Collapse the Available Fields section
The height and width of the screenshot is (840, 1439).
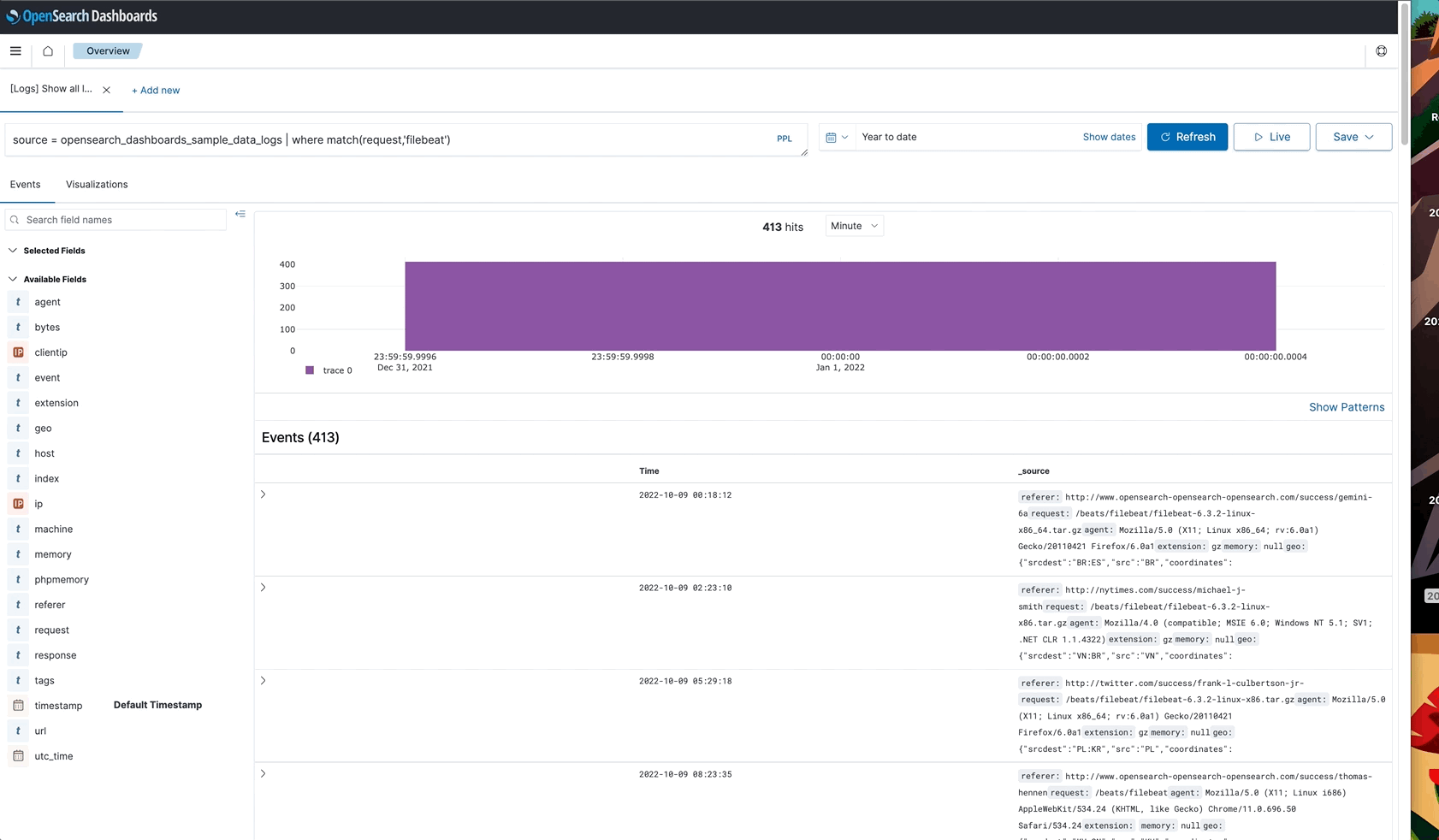tap(13, 279)
